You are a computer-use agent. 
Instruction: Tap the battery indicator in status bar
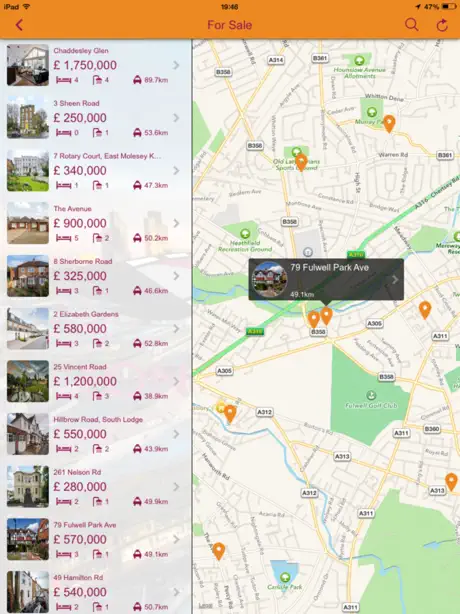point(448,7)
